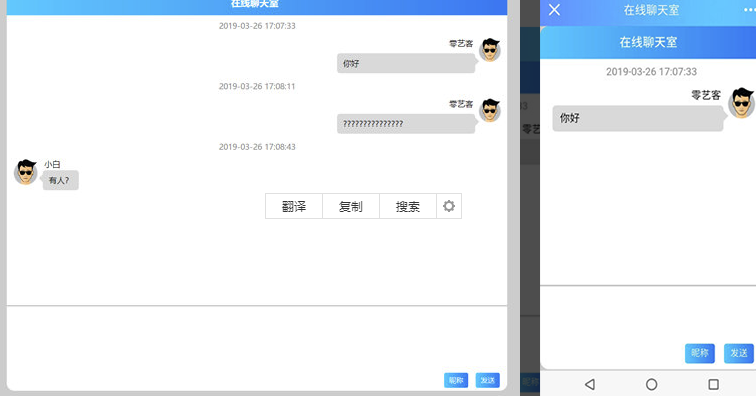Tap the Android back triangle button
The image size is (756, 396).
589,384
